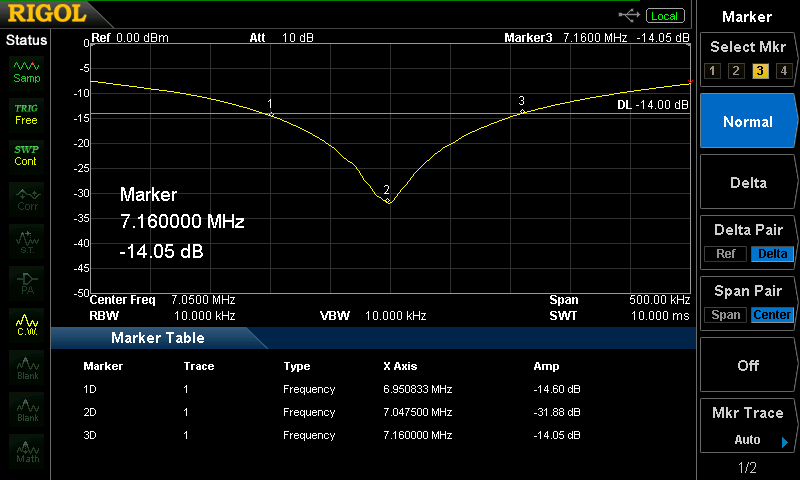Click the large -14.05 dB marker readout

tap(161, 251)
